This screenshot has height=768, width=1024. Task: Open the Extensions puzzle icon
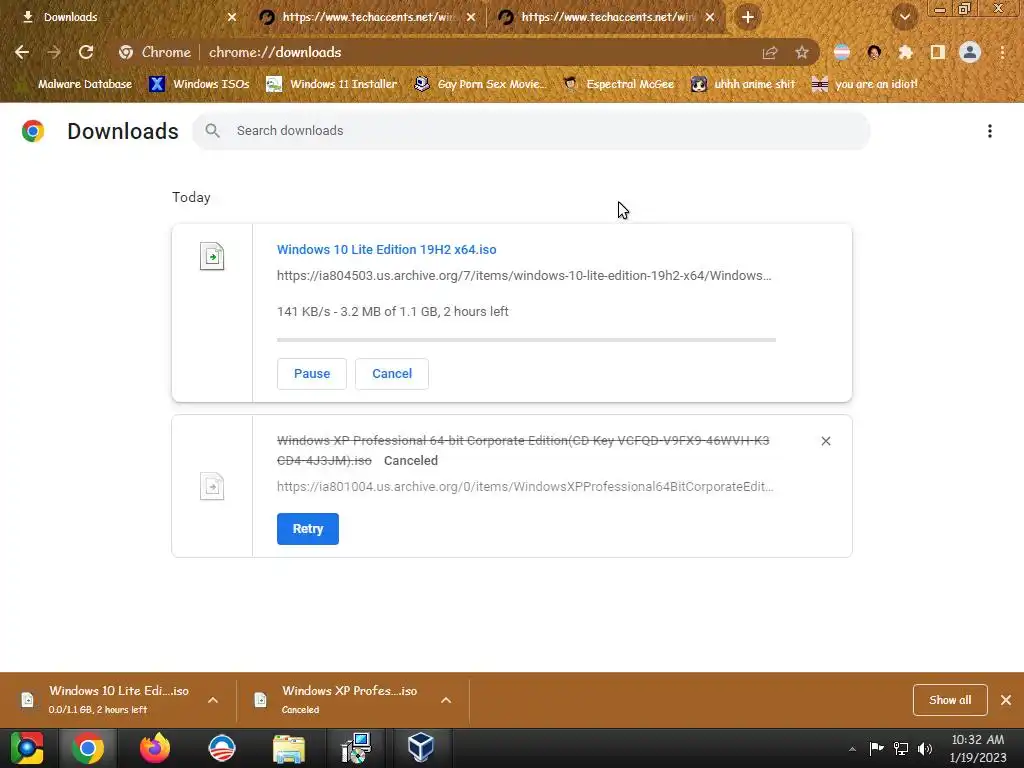906,52
